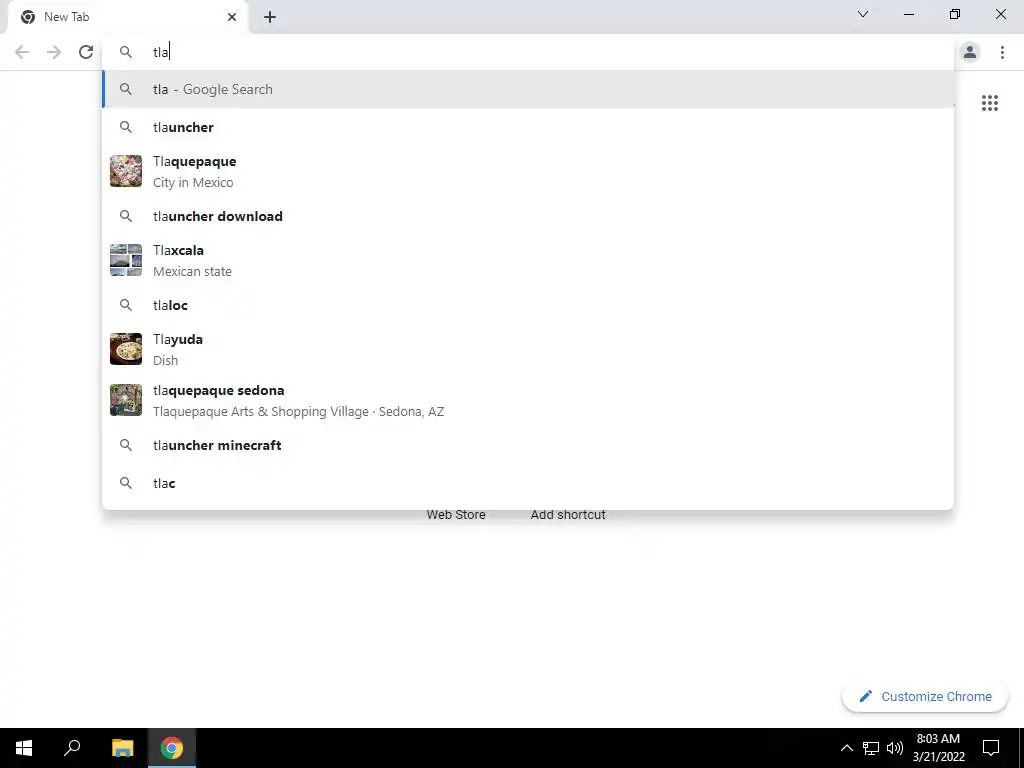Click the Tlayuda dish thumbnail
The width and height of the screenshot is (1024, 768).
pos(126,349)
